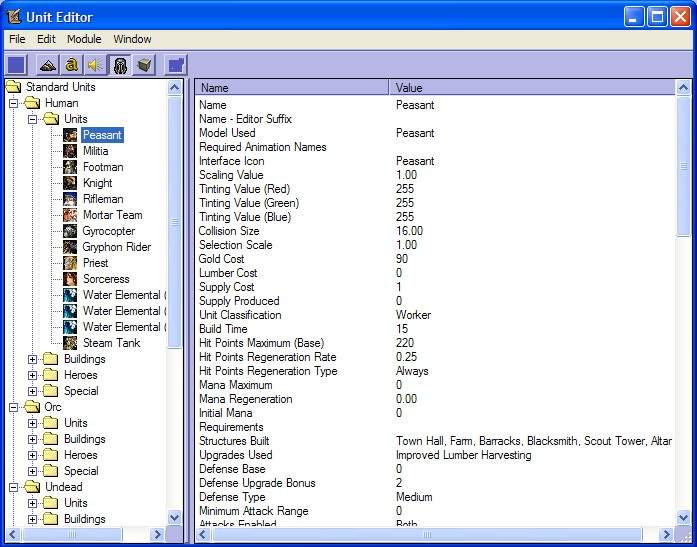Select the Footman unit in the tree
Viewport: 697px width, 547px height.
coord(103,167)
